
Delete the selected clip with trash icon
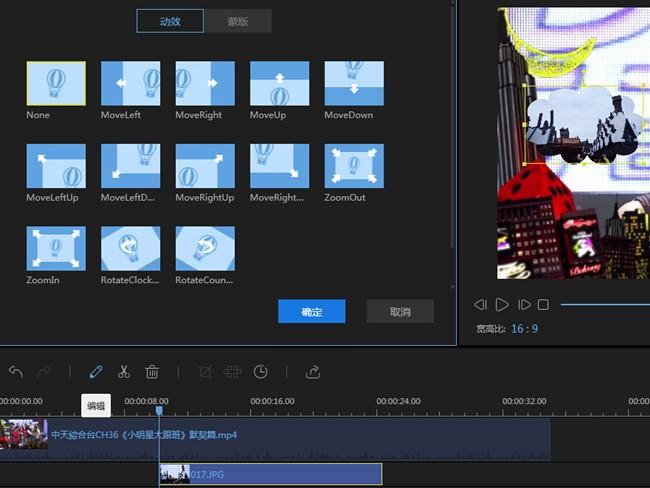click(152, 372)
